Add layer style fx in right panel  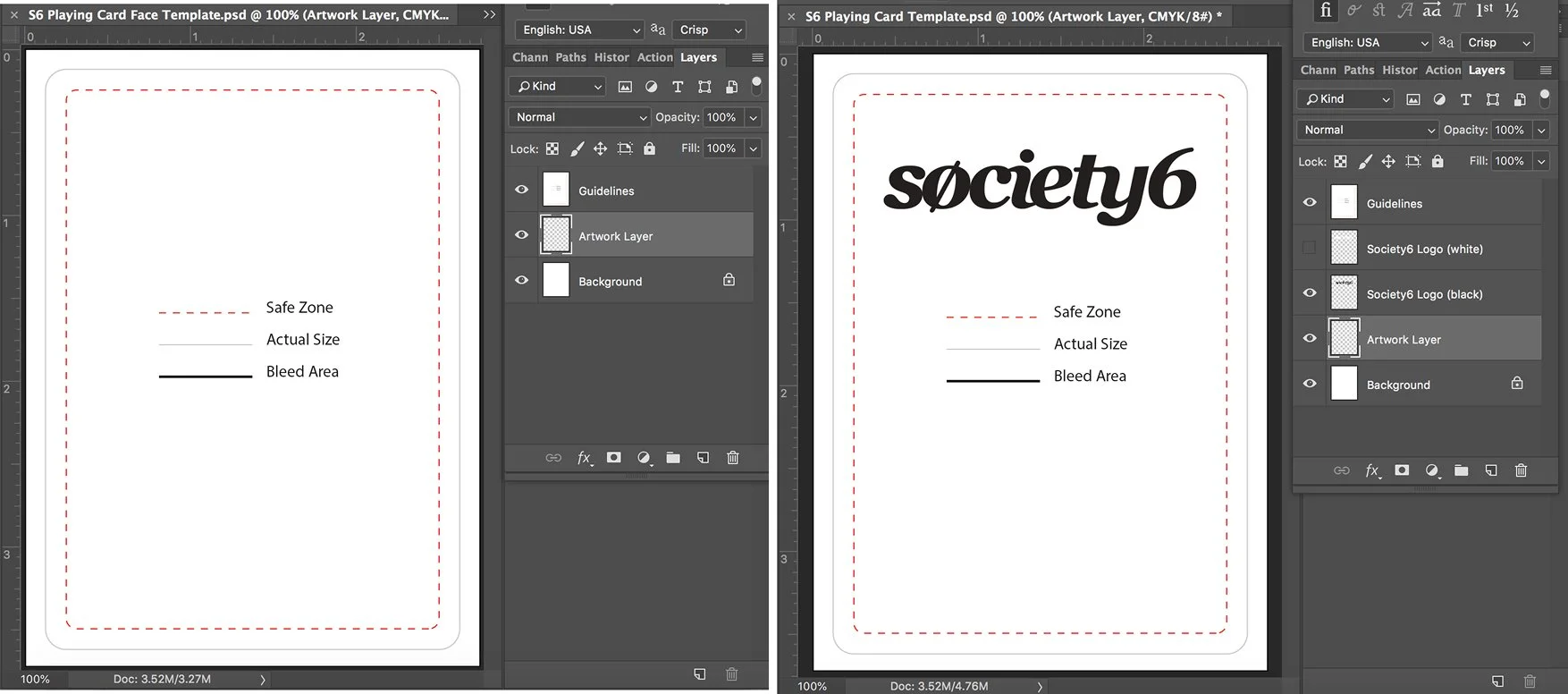[1372, 470]
